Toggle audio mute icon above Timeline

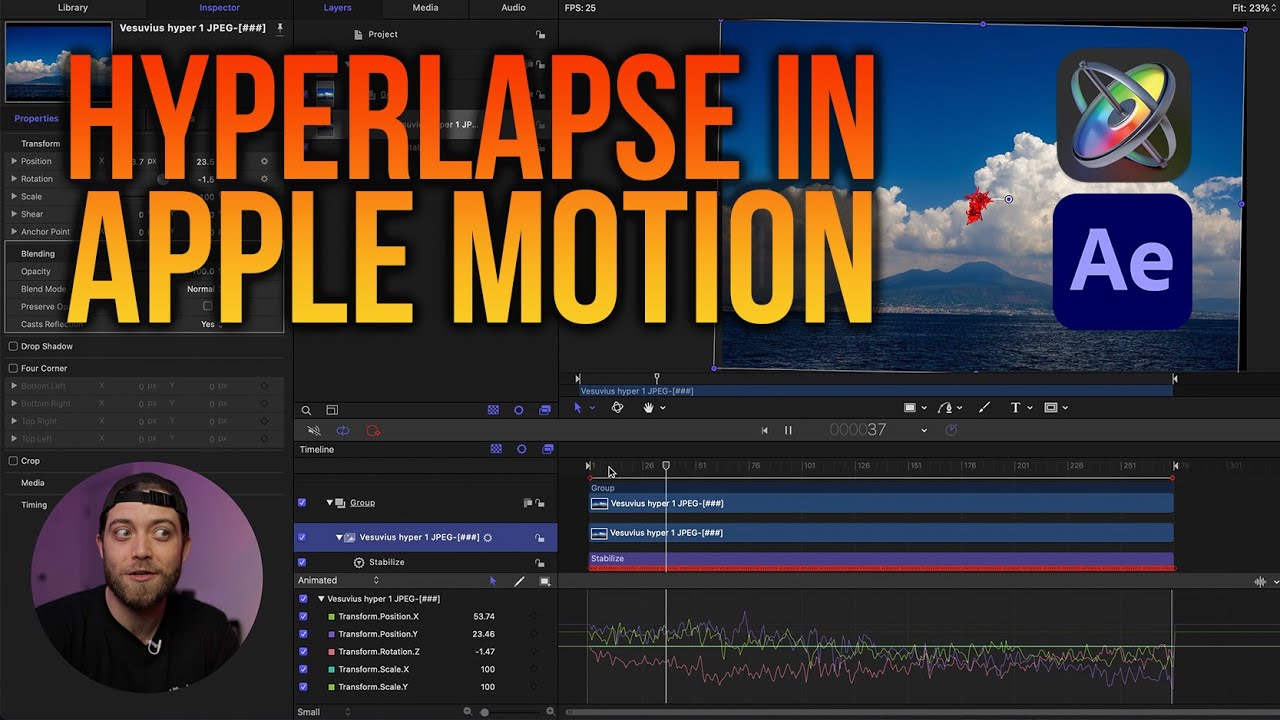tap(314, 430)
